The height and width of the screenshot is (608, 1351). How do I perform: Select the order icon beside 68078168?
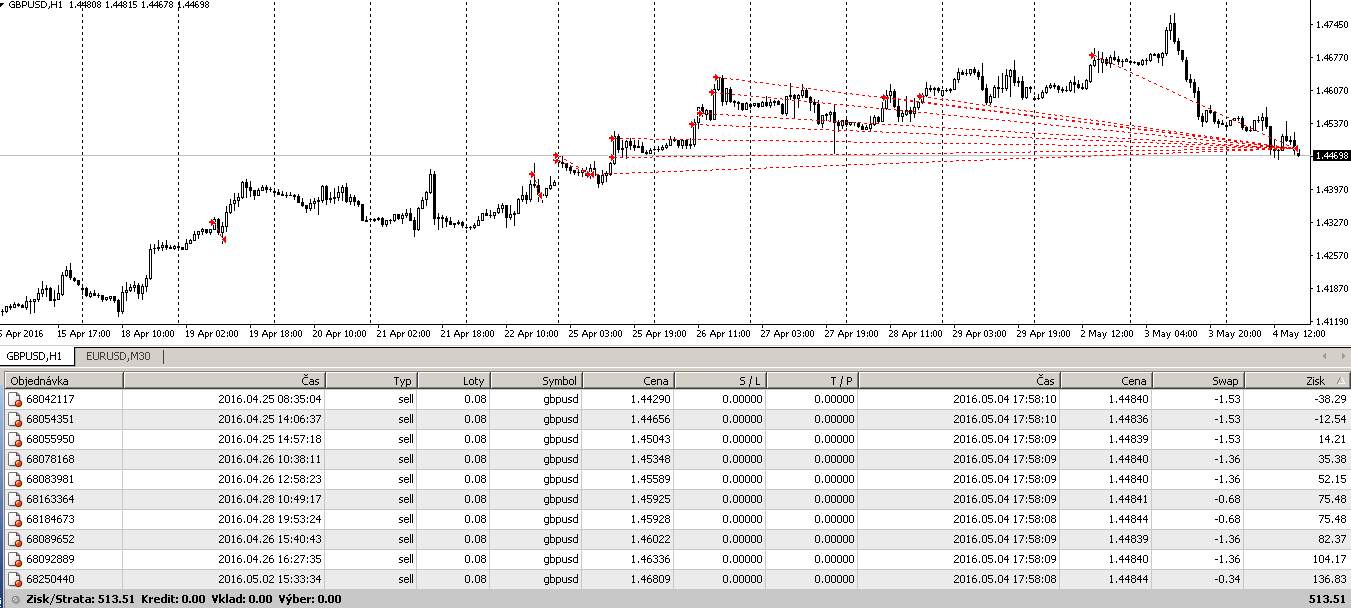pos(14,459)
